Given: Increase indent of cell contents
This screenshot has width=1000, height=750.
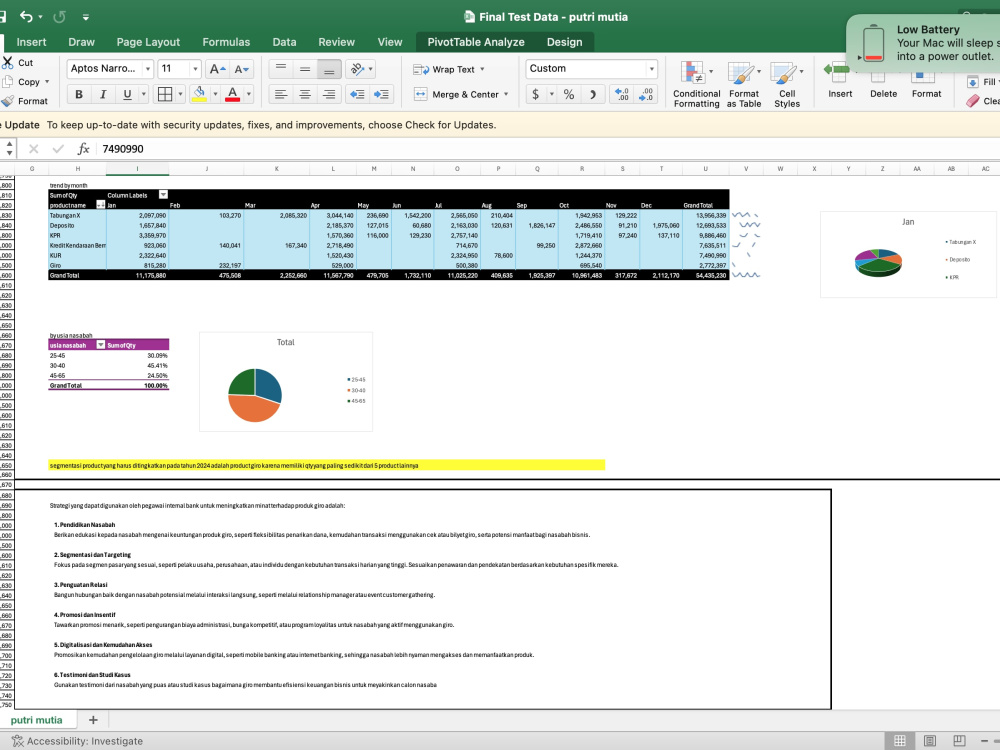Looking at the screenshot, I should (x=381, y=94).
